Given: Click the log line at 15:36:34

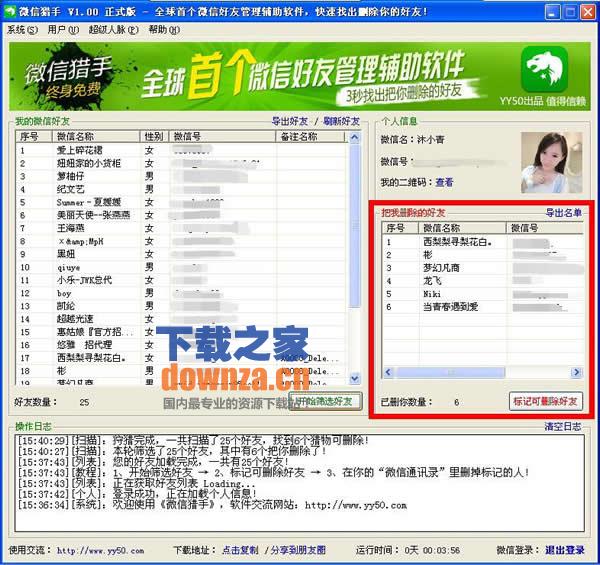Looking at the screenshot, I should [212, 505].
